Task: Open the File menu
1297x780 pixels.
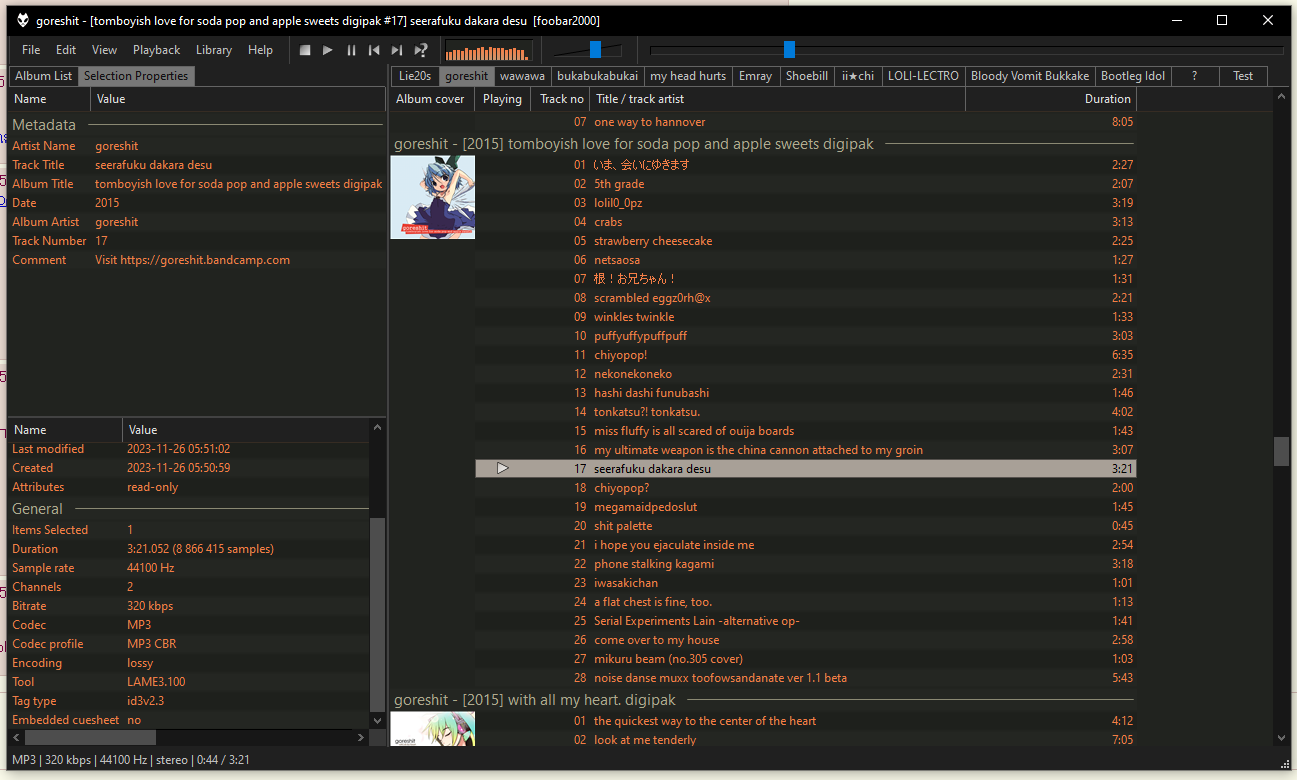Action: pos(31,50)
